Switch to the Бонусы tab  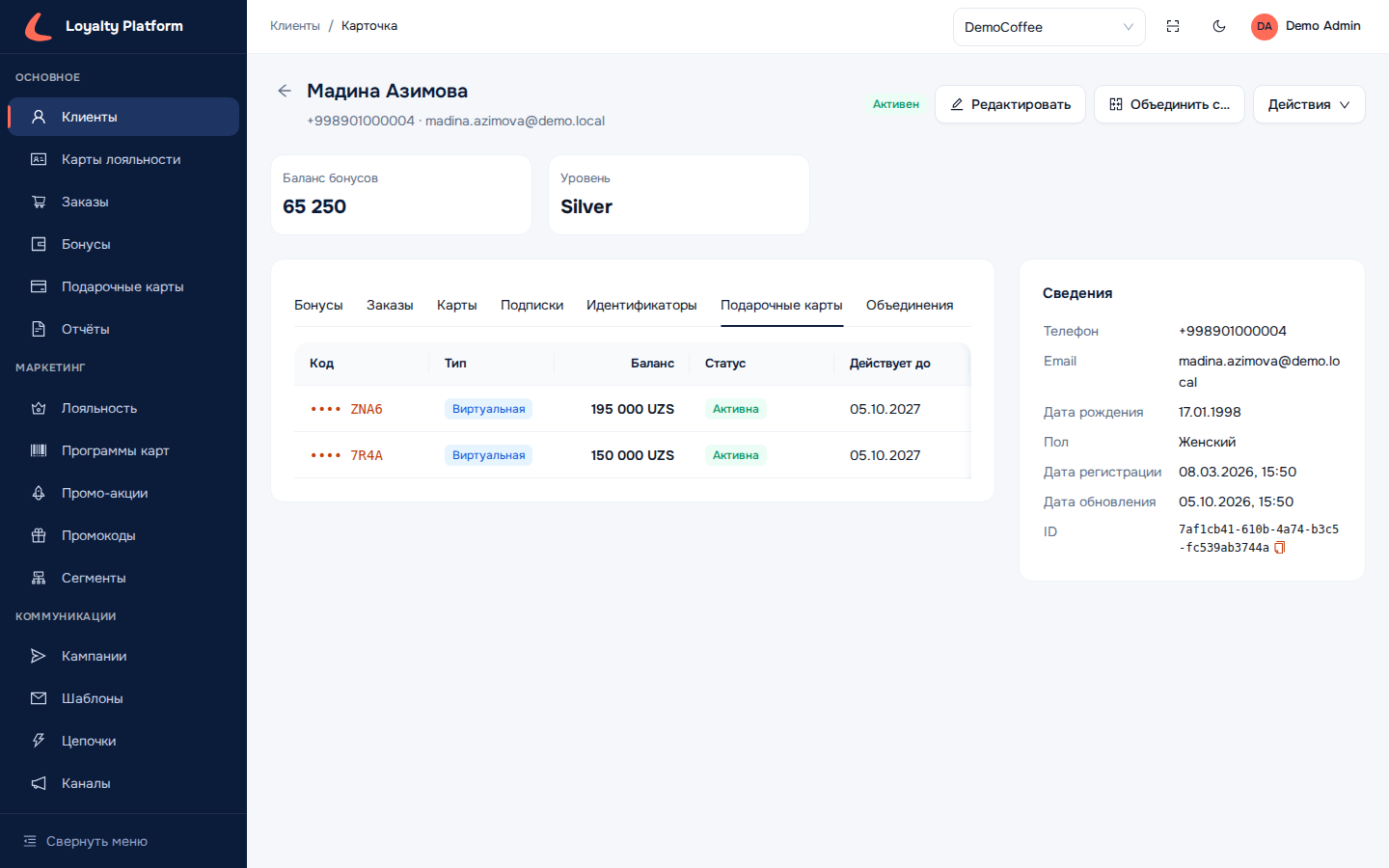(x=318, y=305)
